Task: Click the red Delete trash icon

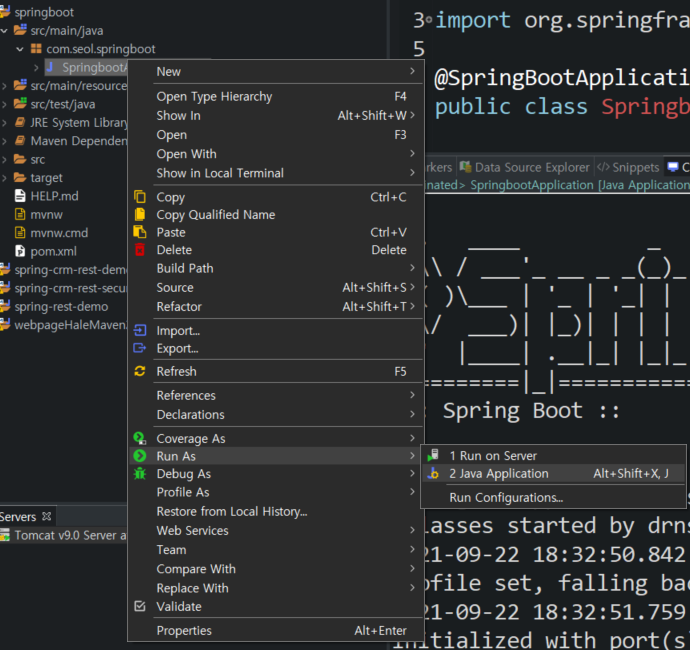Action: [139, 250]
